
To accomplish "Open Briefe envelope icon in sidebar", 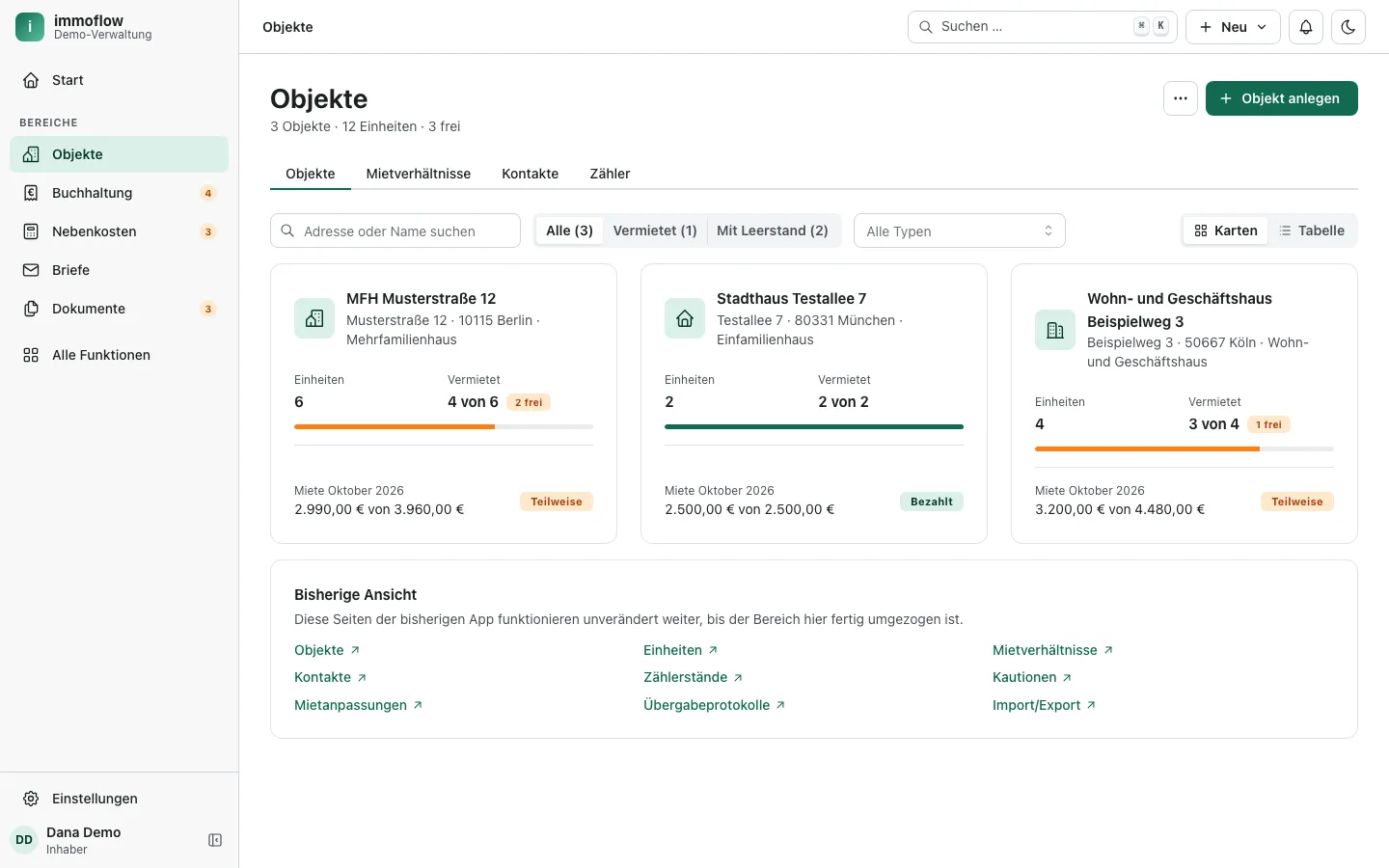I will [31, 270].
